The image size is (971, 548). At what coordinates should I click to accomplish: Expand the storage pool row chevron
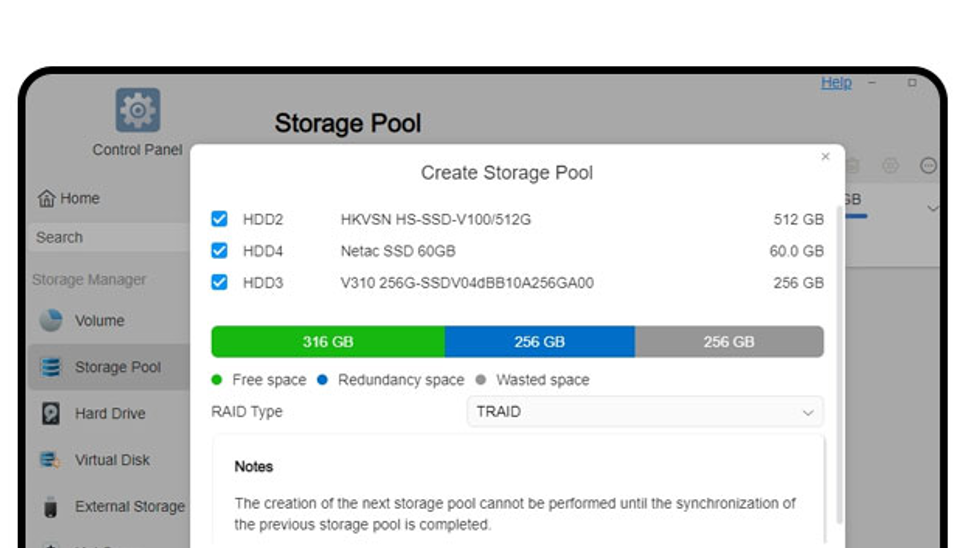point(932,208)
